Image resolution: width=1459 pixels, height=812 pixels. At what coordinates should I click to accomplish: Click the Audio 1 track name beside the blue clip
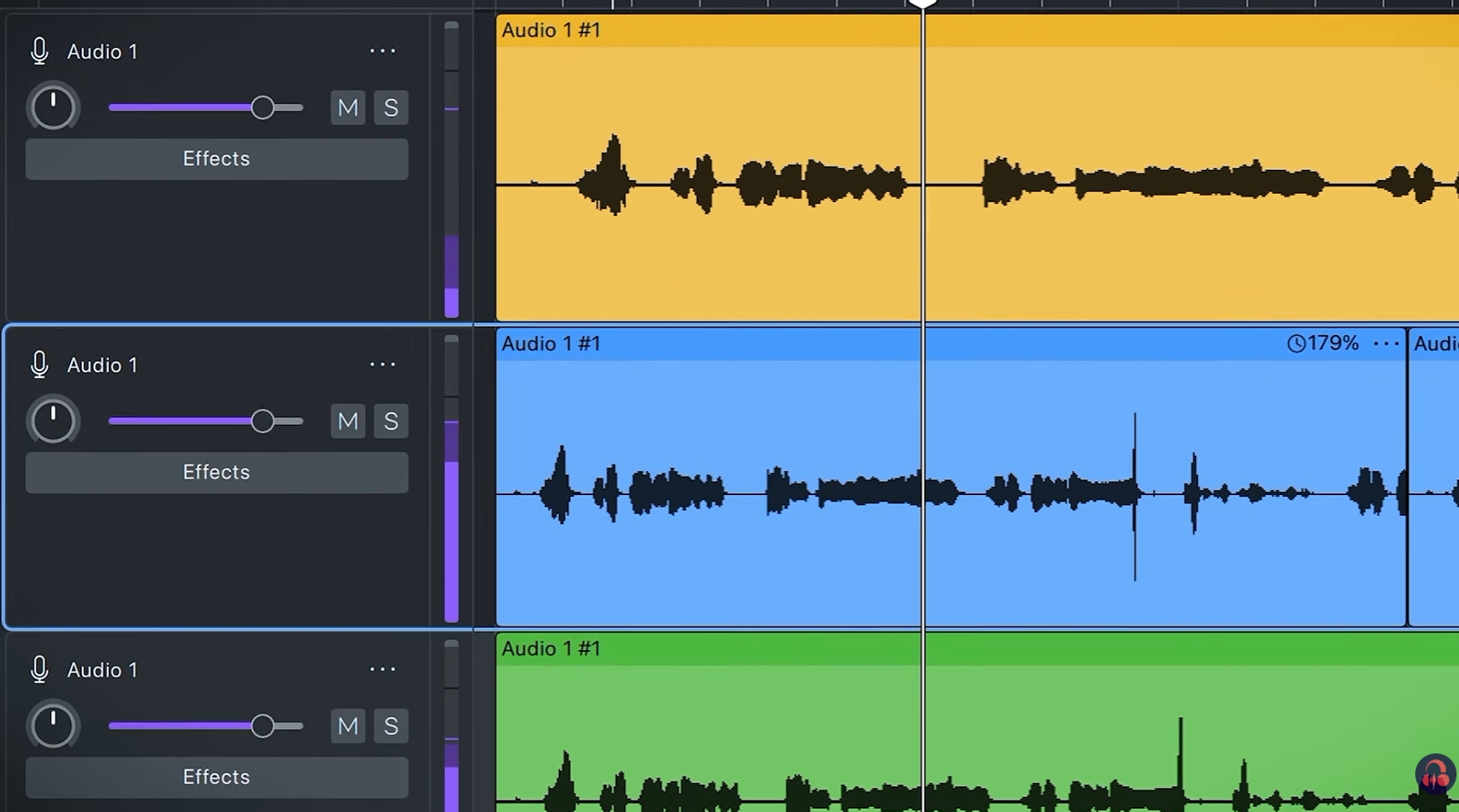tap(102, 365)
